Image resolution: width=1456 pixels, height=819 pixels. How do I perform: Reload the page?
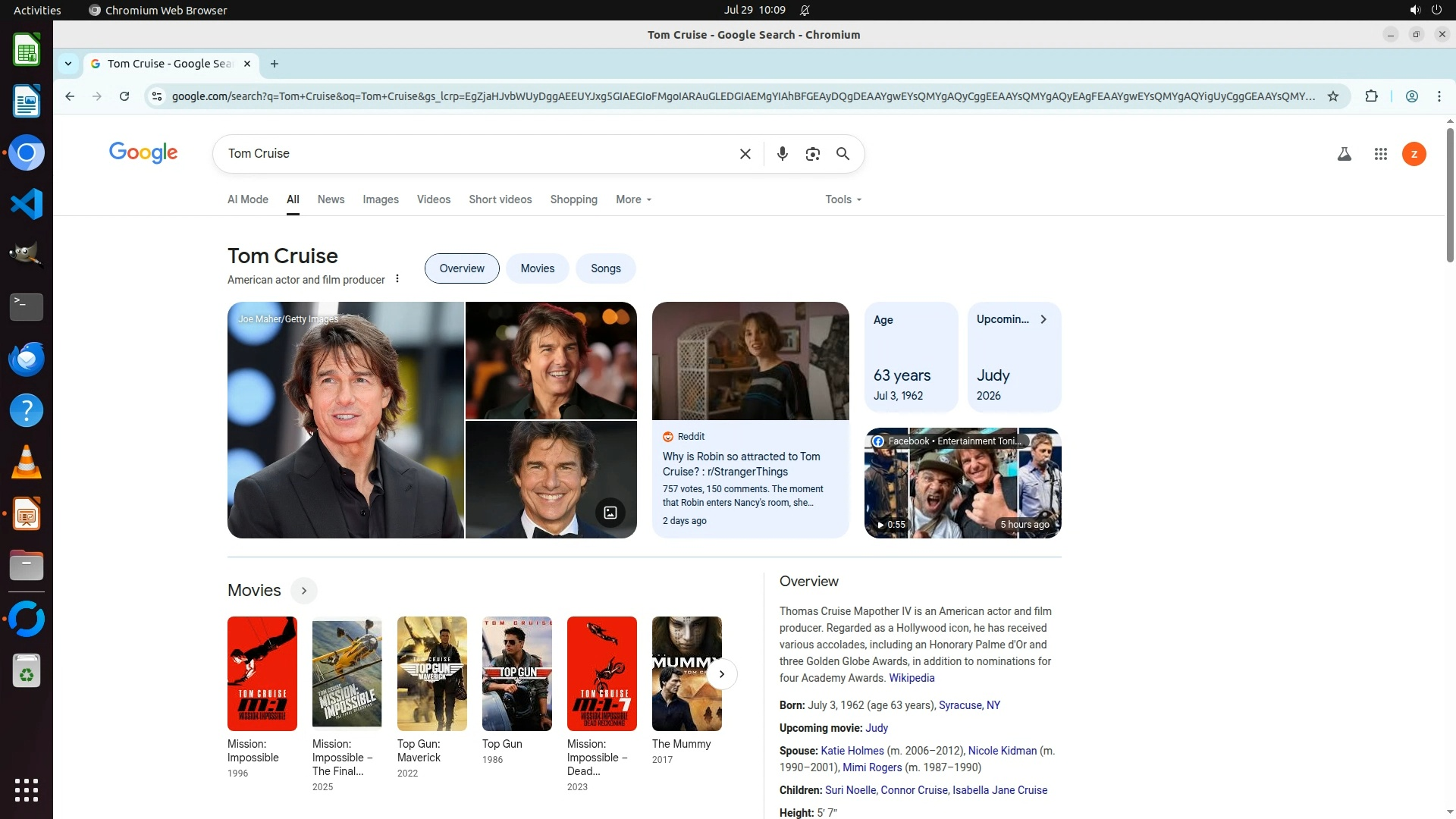click(124, 96)
